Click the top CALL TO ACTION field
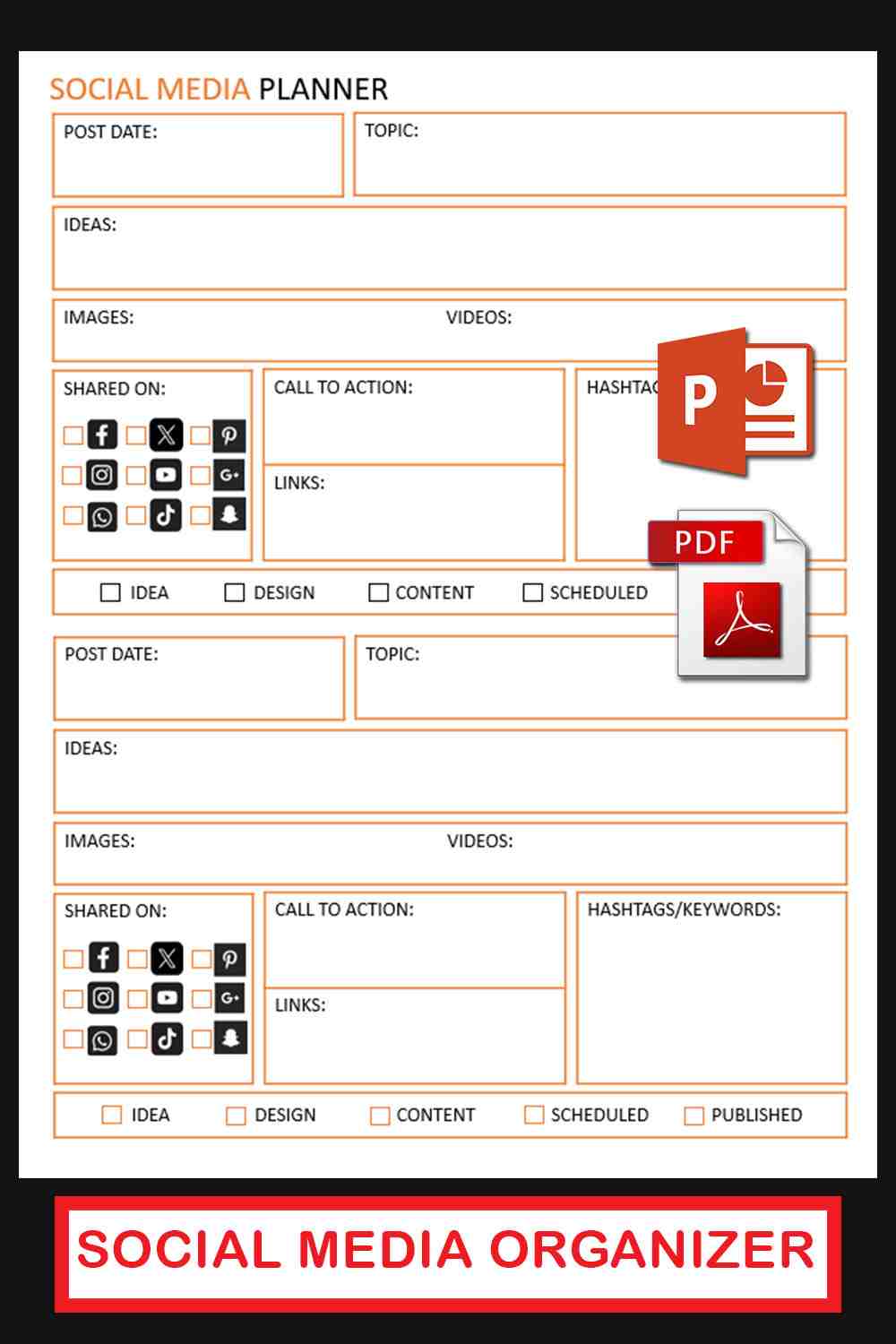The width and height of the screenshot is (896, 1344). [x=413, y=417]
